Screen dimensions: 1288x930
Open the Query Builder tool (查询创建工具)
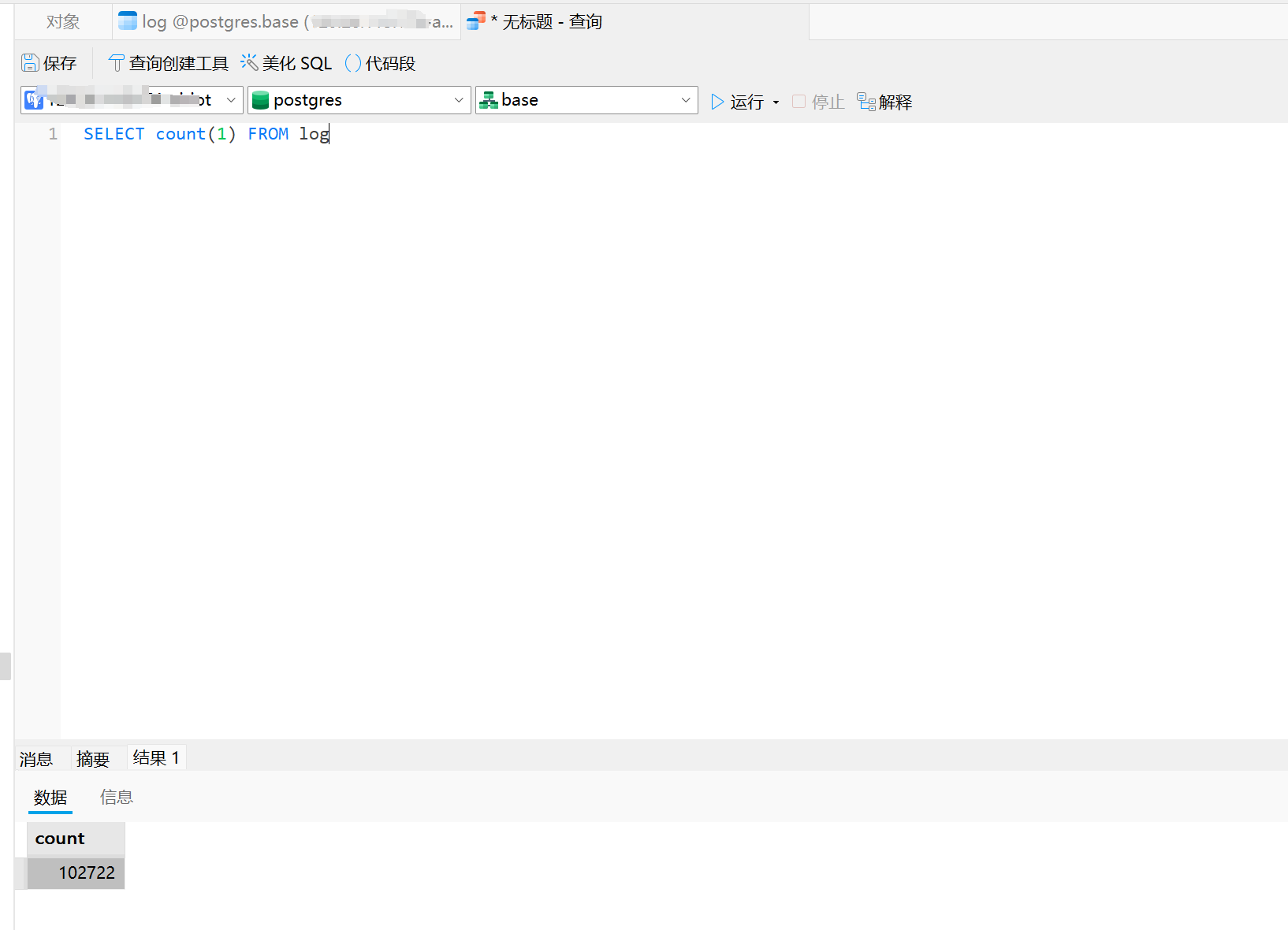[x=117, y=63]
